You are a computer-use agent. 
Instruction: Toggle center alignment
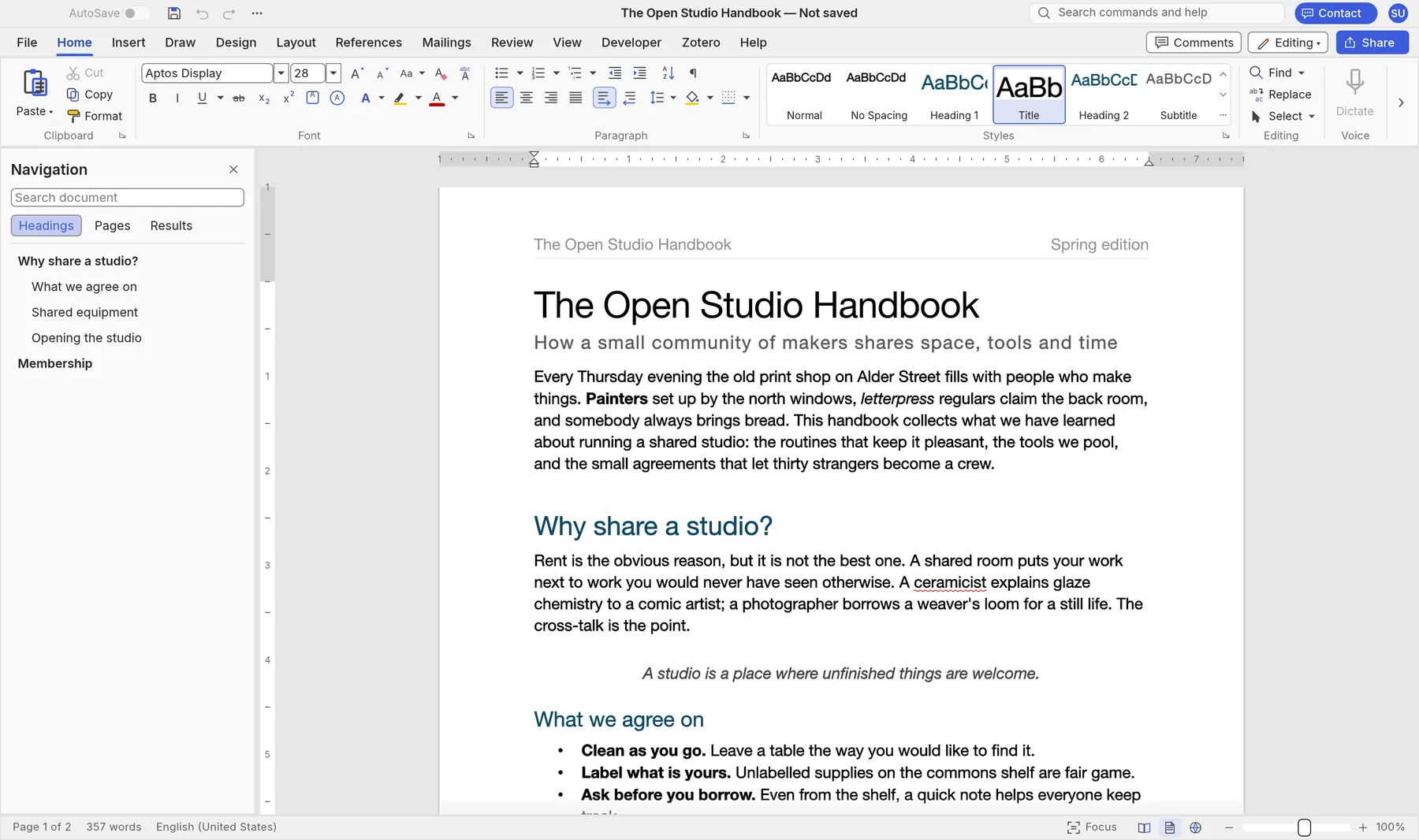(527, 98)
